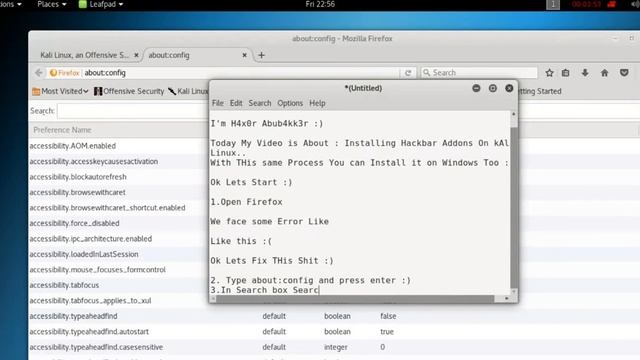Click the red recording icon in top panel
The height and width of the screenshot is (360, 640).
611,4
